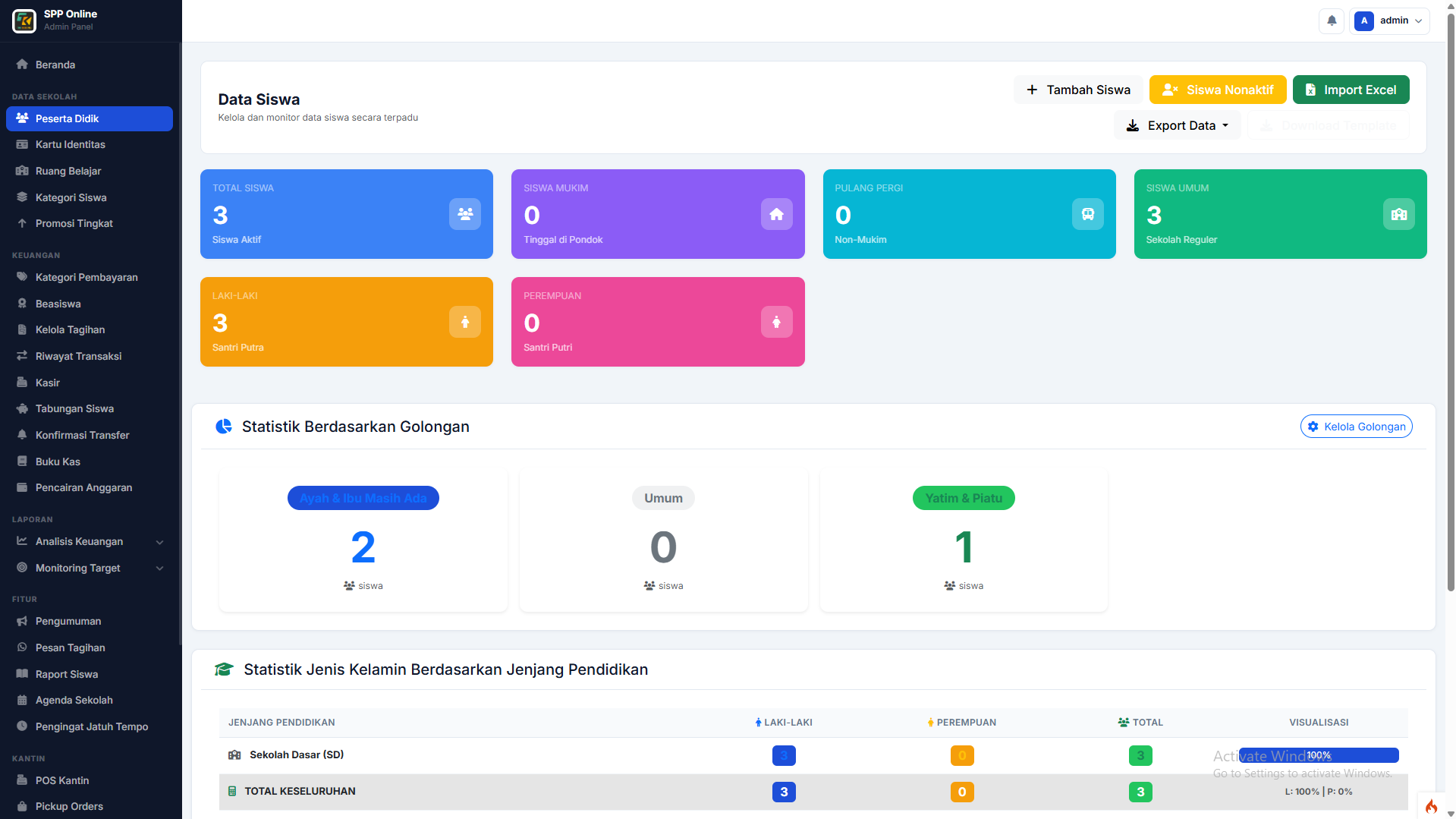The image size is (1456, 819).
Task: Click the Siswa Umum school icon
Action: coord(1399,214)
